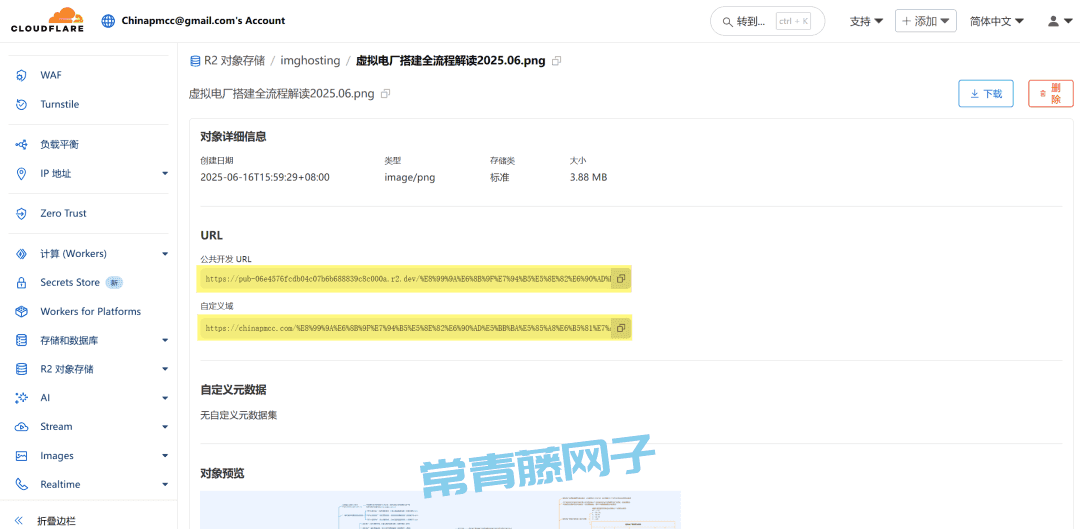The height and width of the screenshot is (529, 1080).
Task: Click the 折叠边栏 collapse chevrons icon
Action: 19,521
